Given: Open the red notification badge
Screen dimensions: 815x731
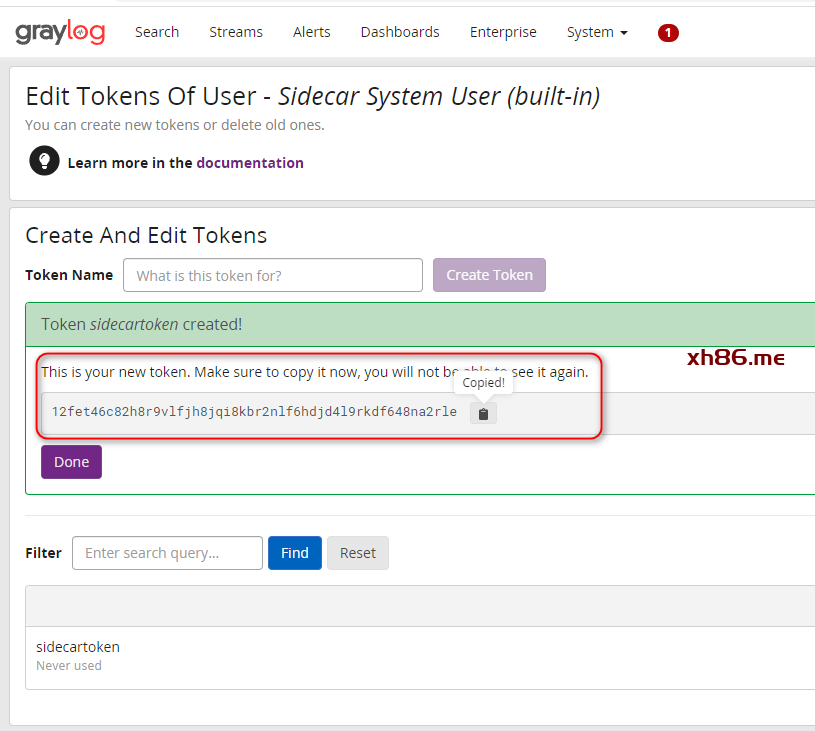Looking at the screenshot, I should point(668,33).
